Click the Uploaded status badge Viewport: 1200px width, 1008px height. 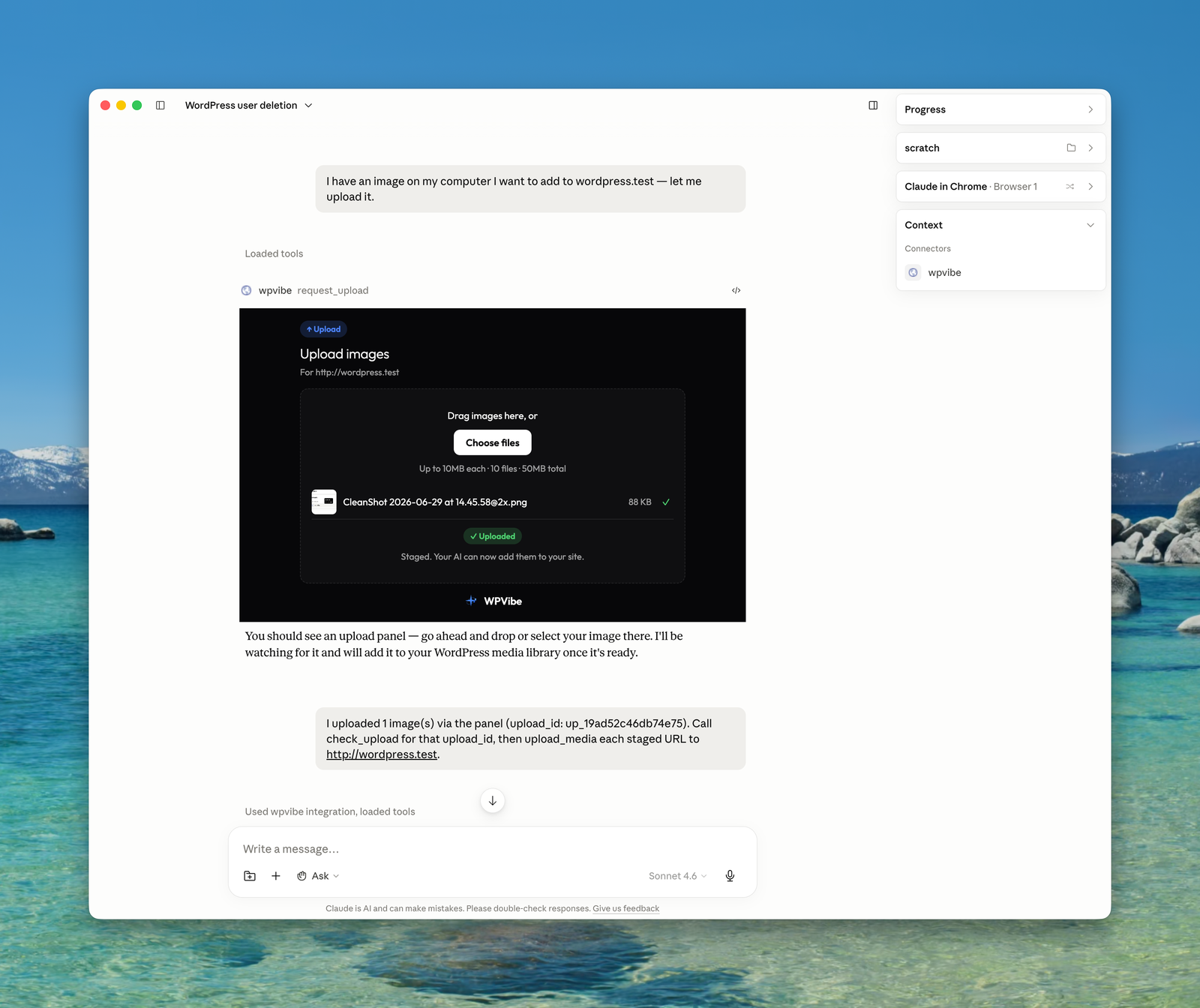tap(493, 536)
